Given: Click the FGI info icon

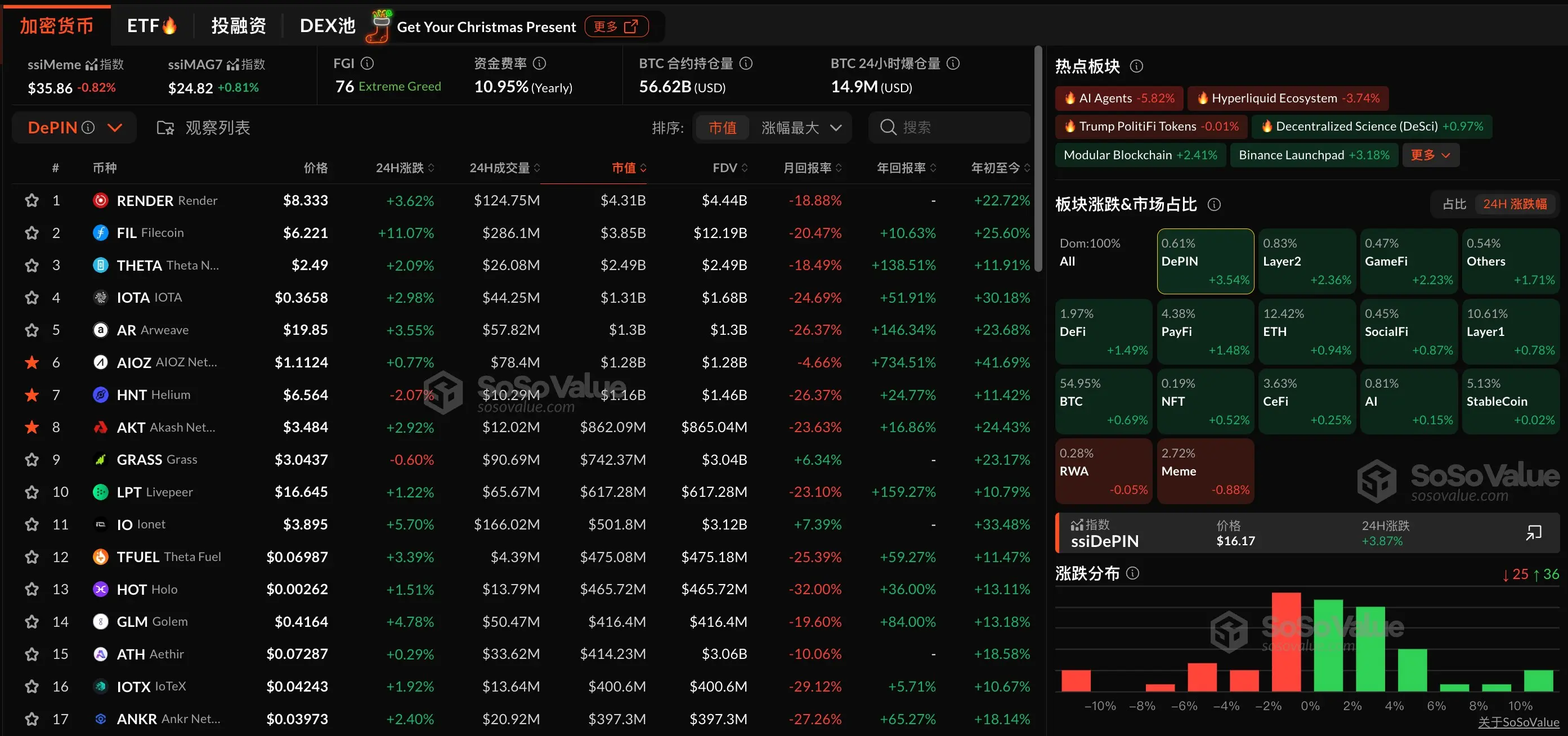Looking at the screenshot, I should (368, 62).
